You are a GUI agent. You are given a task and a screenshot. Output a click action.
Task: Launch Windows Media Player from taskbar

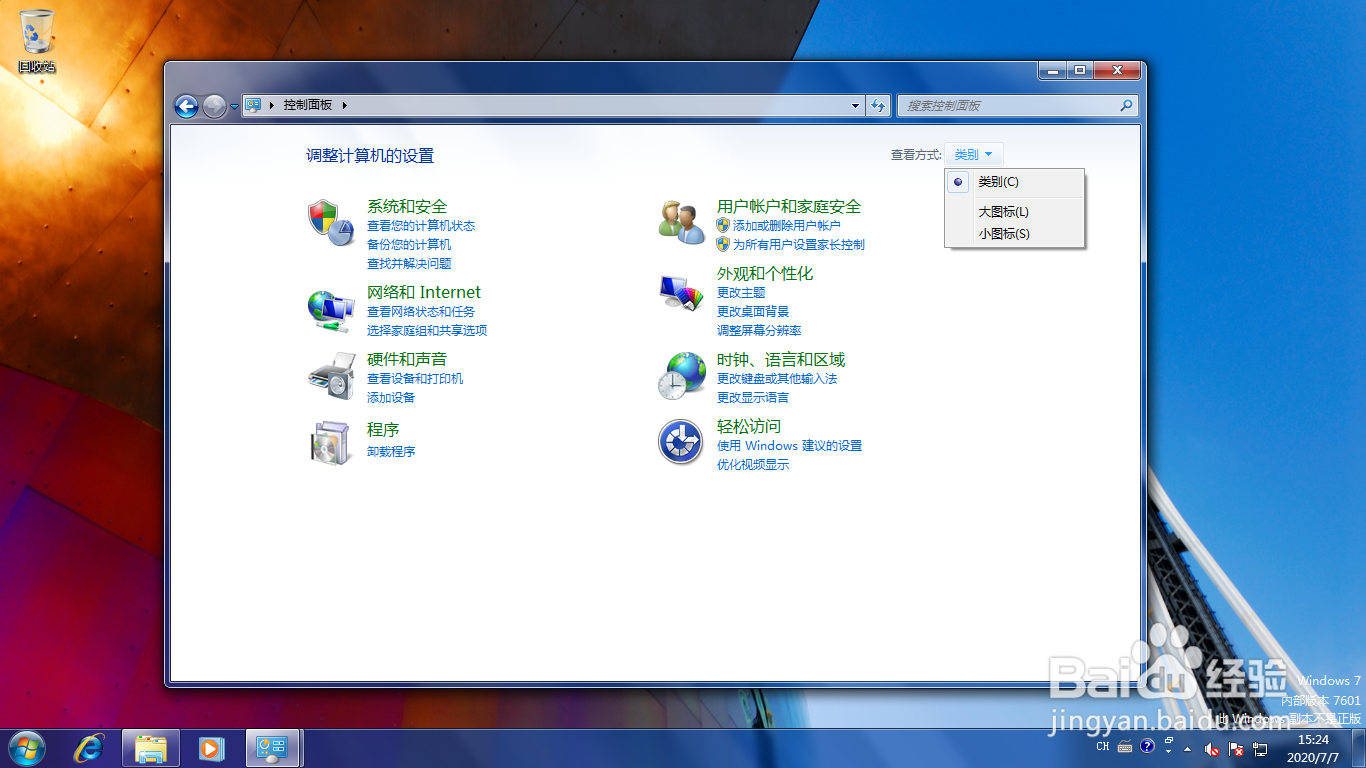click(x=210, y=748)
